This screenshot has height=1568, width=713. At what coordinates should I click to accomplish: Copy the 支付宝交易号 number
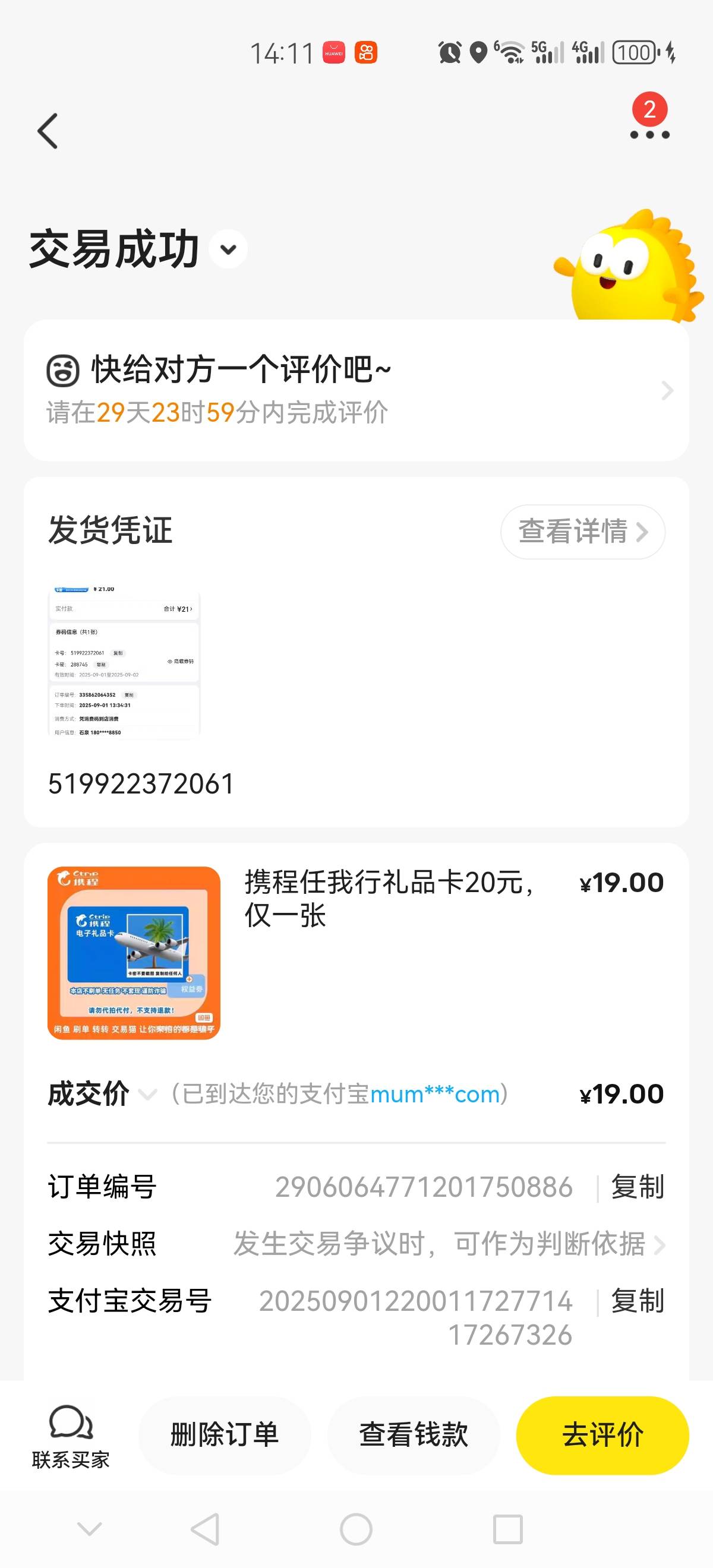[638, 1301]
